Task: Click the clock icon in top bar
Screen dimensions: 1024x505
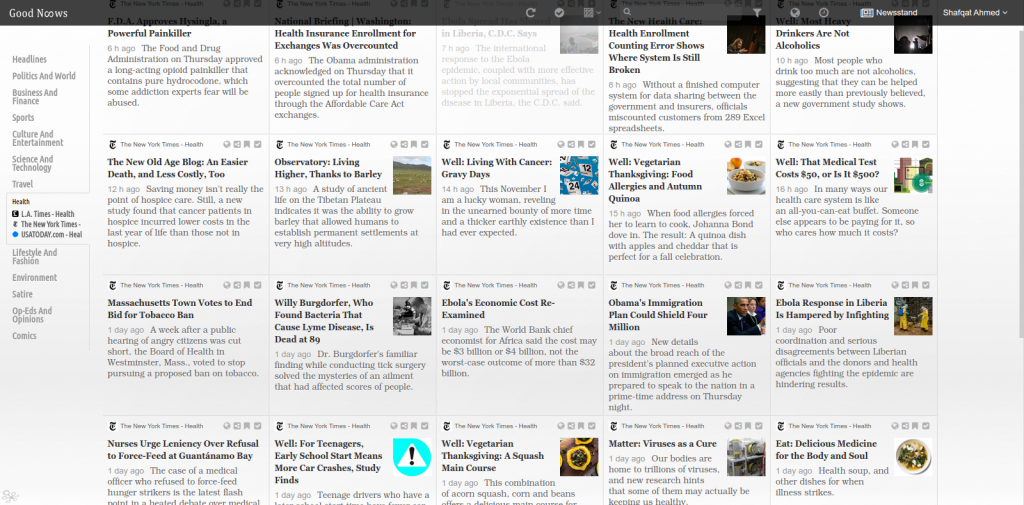Action: tap(824, 12)
